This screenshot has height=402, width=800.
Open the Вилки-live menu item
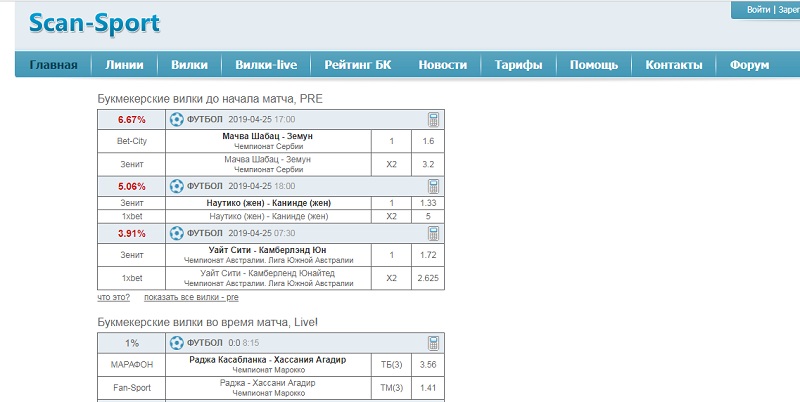point(266,65)
